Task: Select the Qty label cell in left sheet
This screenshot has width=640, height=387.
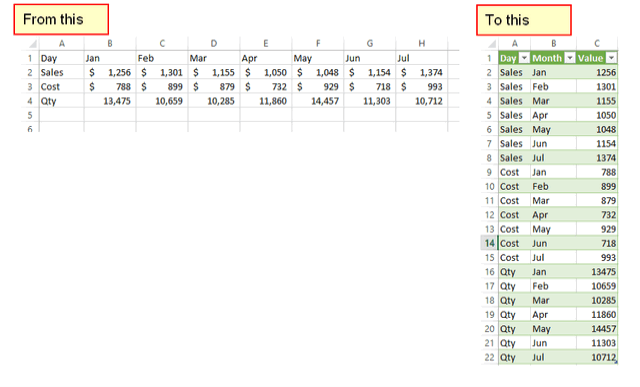Action: pos(62,101)
